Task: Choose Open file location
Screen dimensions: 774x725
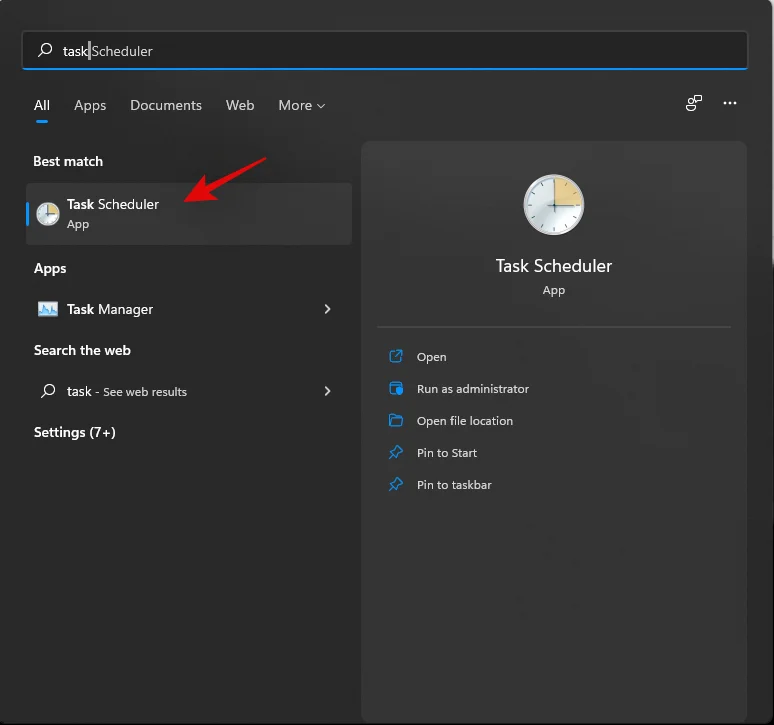Action: 464,421
